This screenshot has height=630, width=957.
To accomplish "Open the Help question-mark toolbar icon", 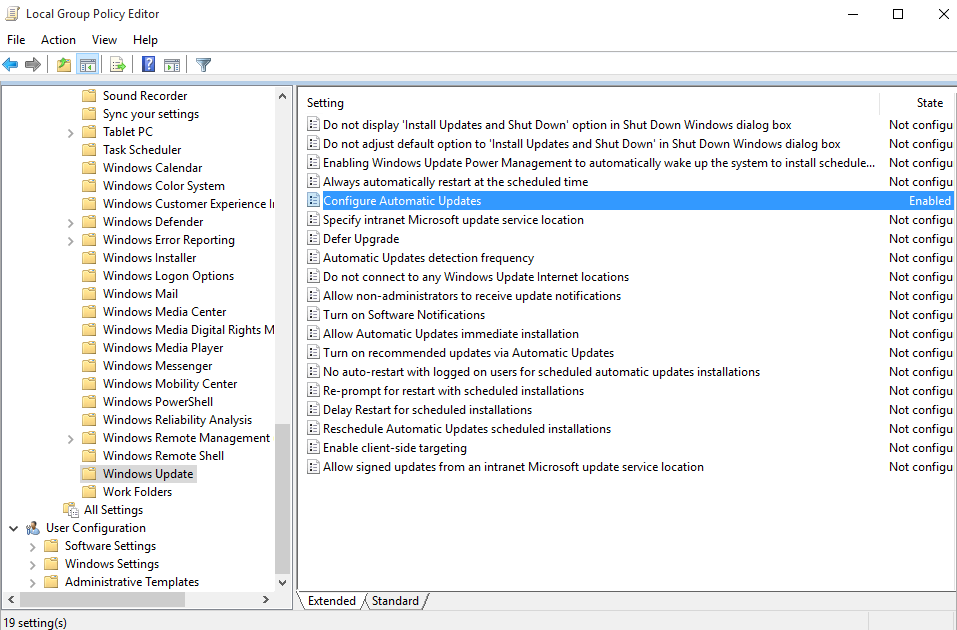I will [x=148, y=64].
